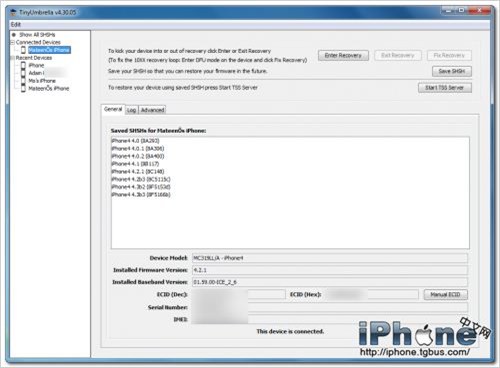Click the phone icon beside Mo's iPhone
Image resolution: width=500 pixels, height=368 pixels.
[x=23, y=80]
